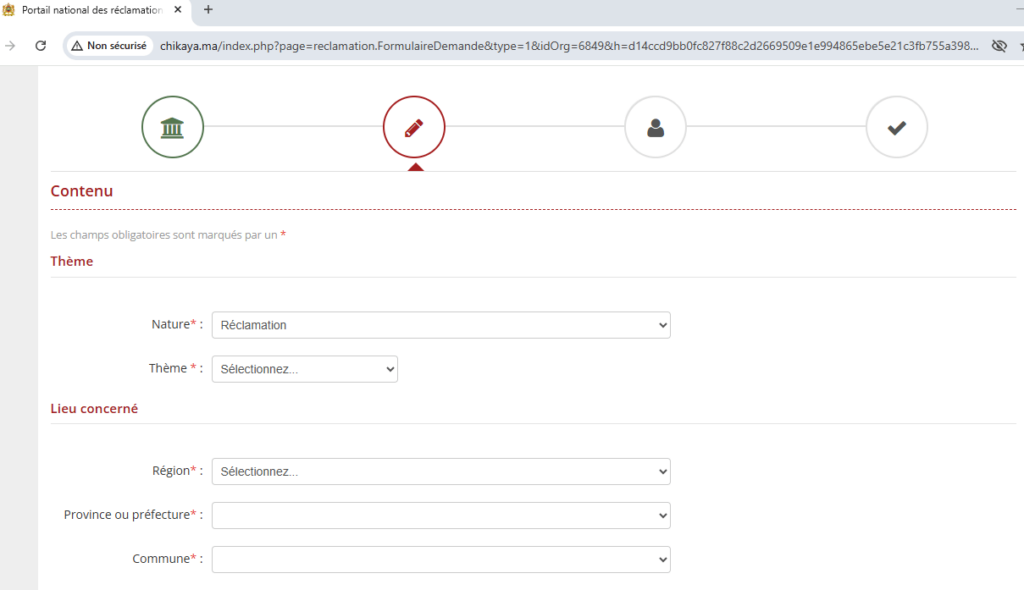Click the Contenu section heading
This screenshot has width=1024, height=590.
[x=82, y=191]
